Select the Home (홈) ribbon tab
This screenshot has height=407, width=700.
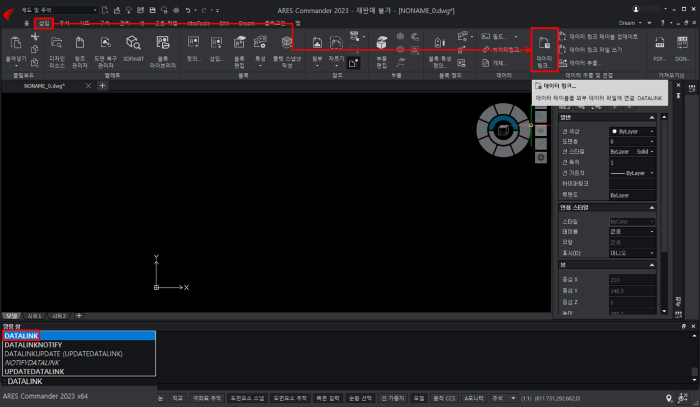pyautogui.click(x=26, y=23)
